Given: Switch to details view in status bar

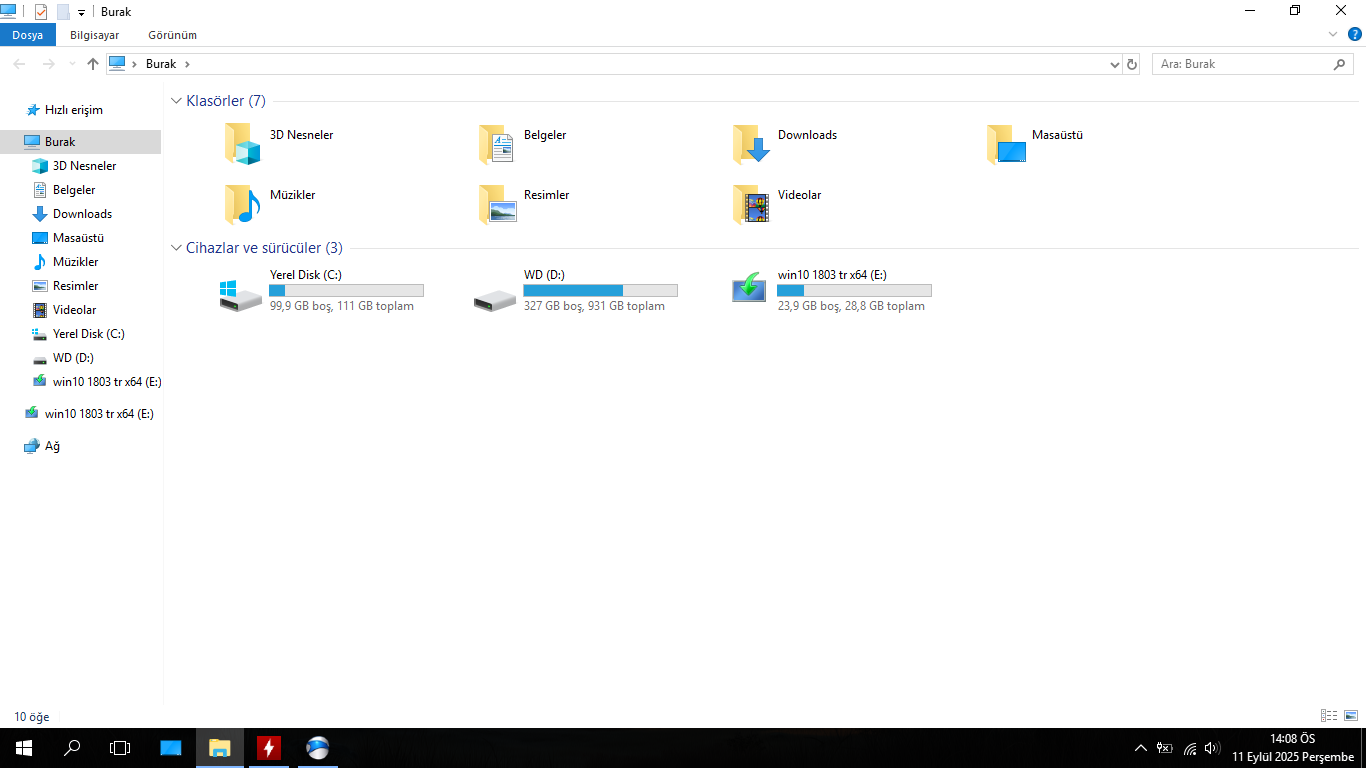Looking at the screenshot, I should (x=1329, y=716).
